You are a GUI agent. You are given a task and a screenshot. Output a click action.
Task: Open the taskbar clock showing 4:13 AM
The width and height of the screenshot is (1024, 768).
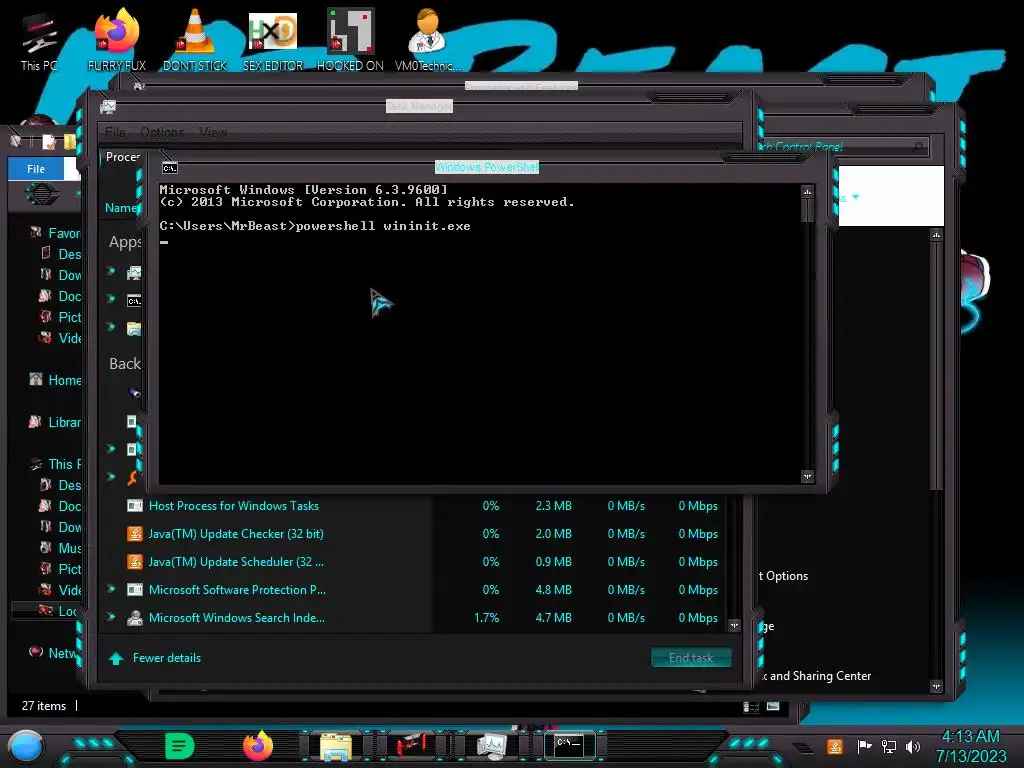[970, 746]
